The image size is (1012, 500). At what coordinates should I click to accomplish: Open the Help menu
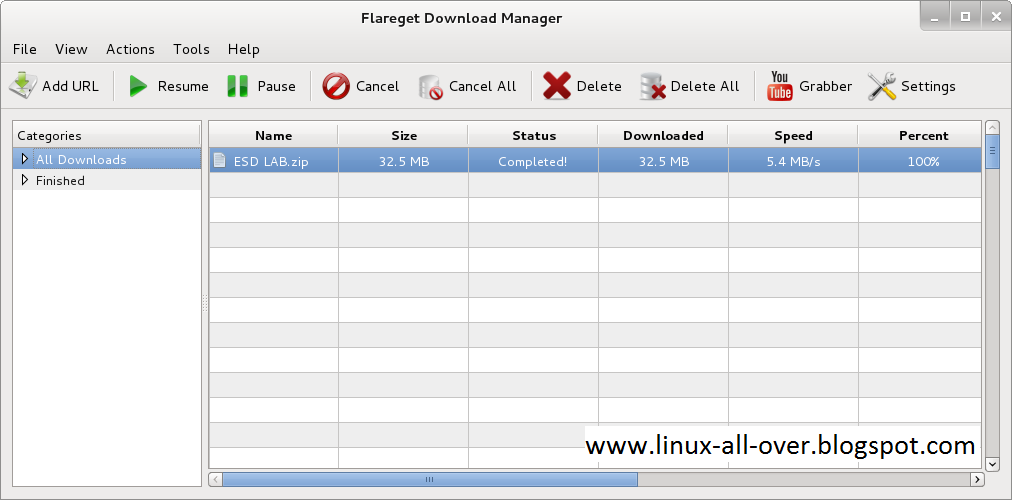[x=243, y=49]
